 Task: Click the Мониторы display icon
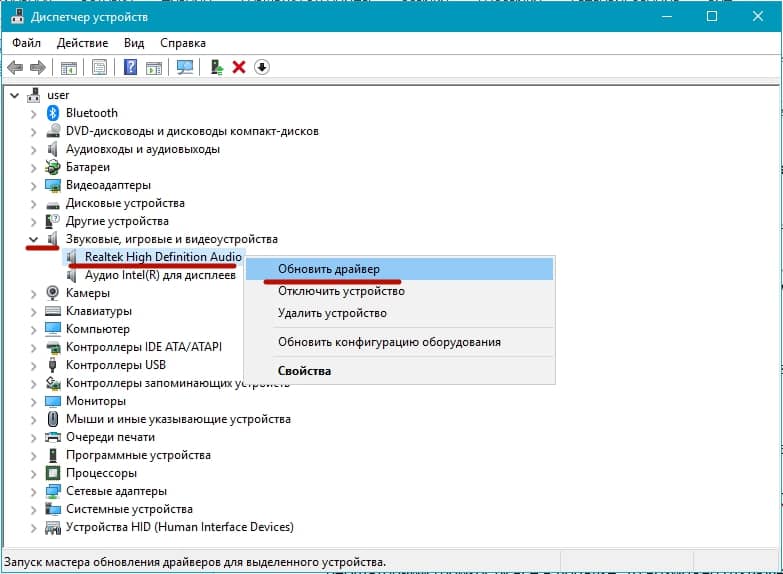click(53, 401)
